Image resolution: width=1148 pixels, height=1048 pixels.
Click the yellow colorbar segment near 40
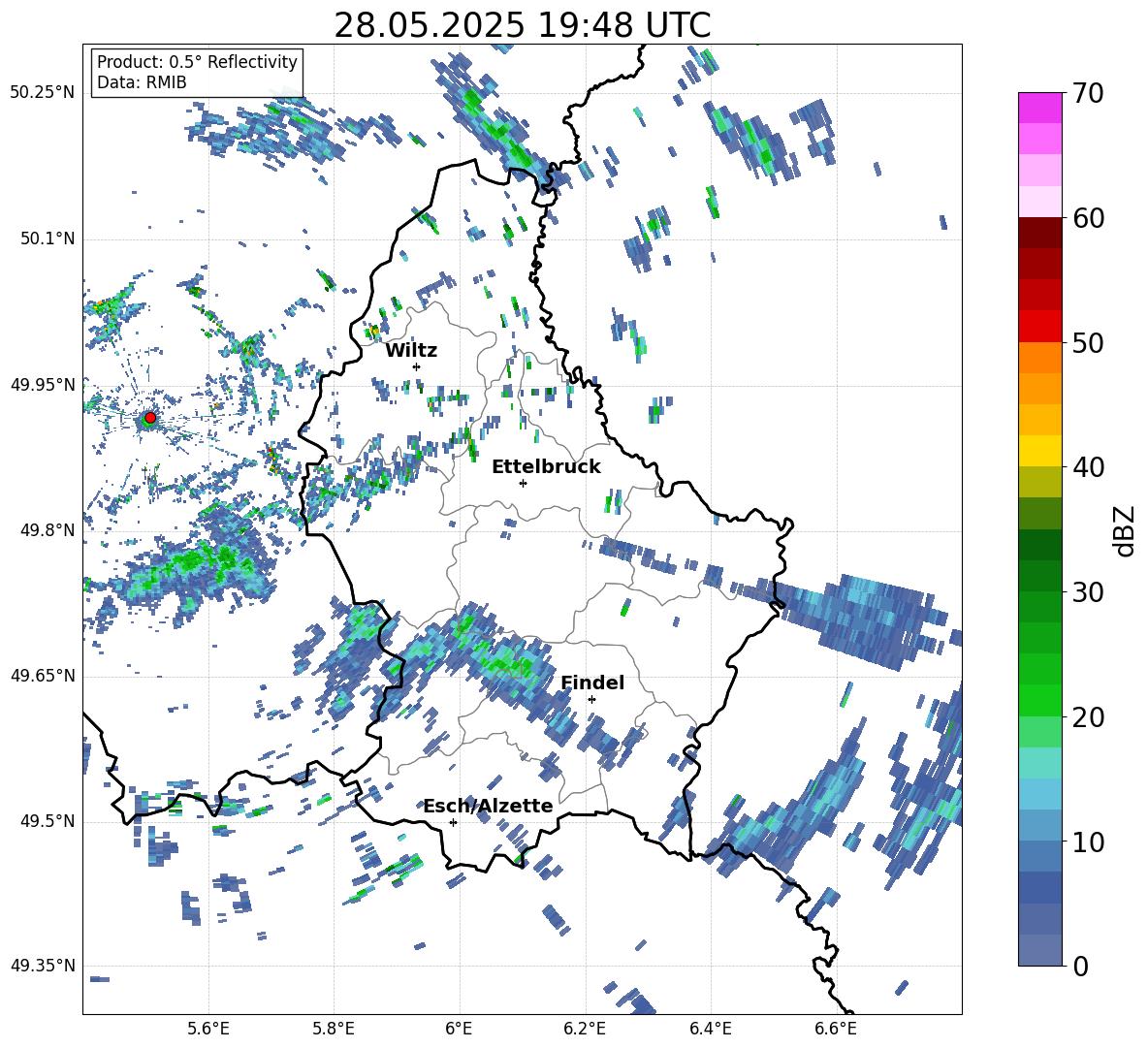(x=1040, y=451)
